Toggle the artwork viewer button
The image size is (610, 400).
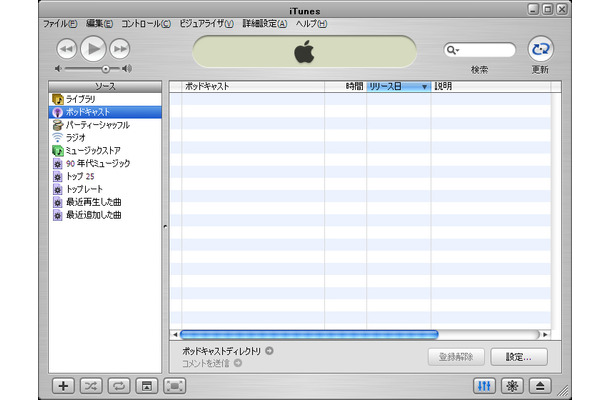[x=147, y=386]
